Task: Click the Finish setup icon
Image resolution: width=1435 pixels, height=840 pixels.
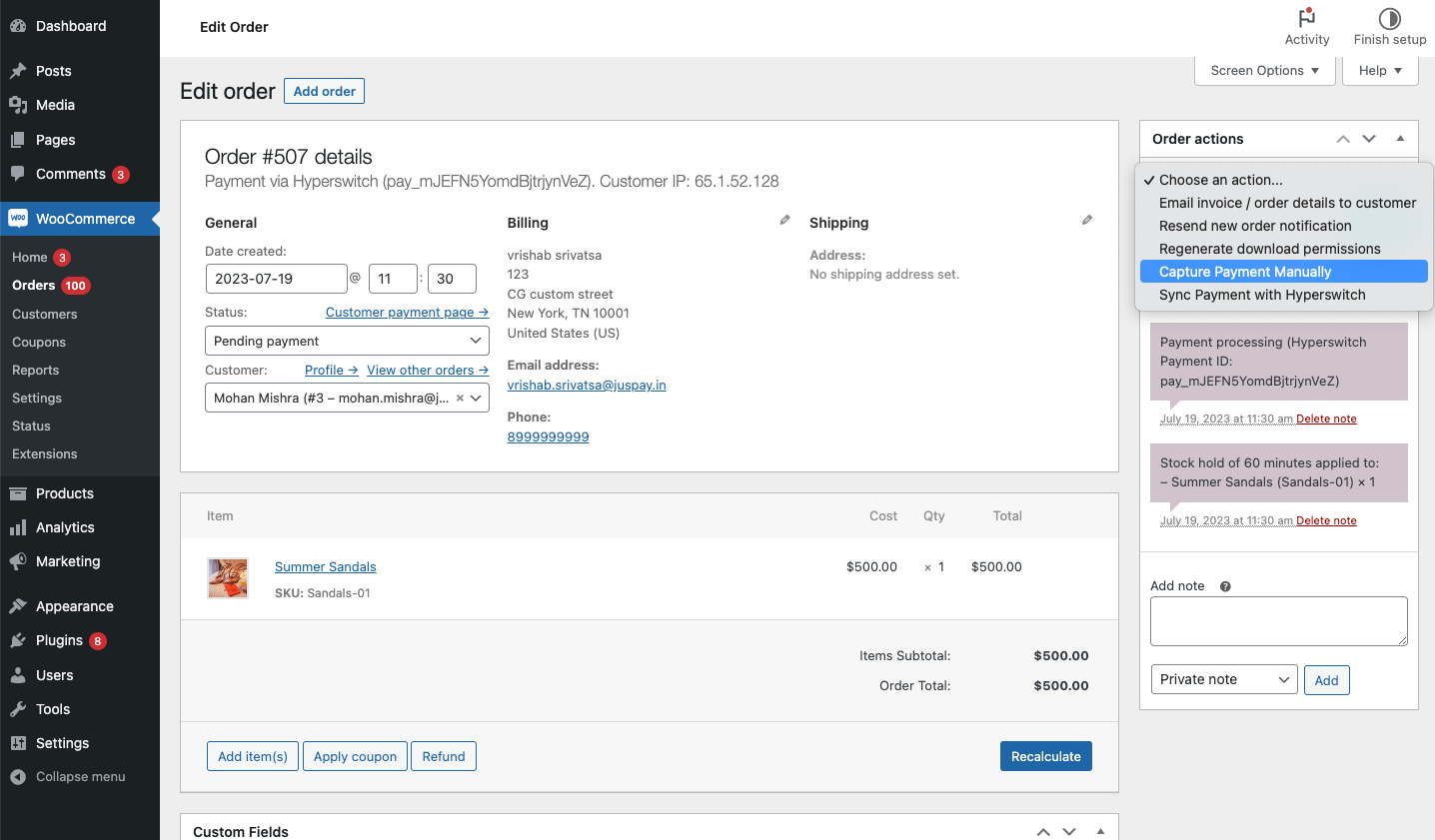Action: click(1389, 18)
